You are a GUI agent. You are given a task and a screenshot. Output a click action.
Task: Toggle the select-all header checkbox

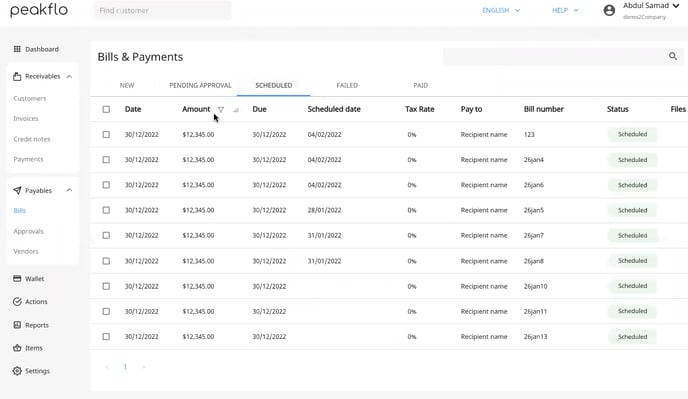tap(106, 109)
